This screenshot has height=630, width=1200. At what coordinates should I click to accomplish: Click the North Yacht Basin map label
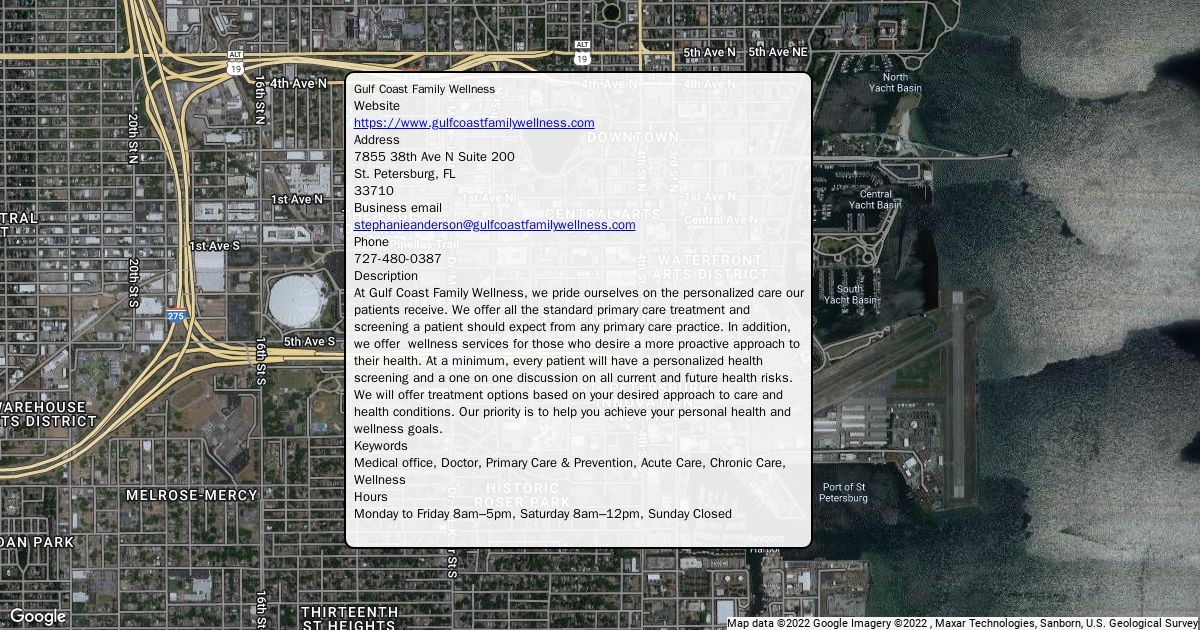coord(895,83)
